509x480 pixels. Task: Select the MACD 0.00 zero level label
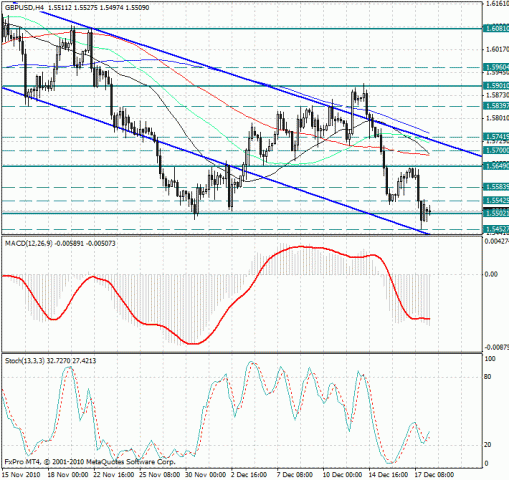coord(491,274)
